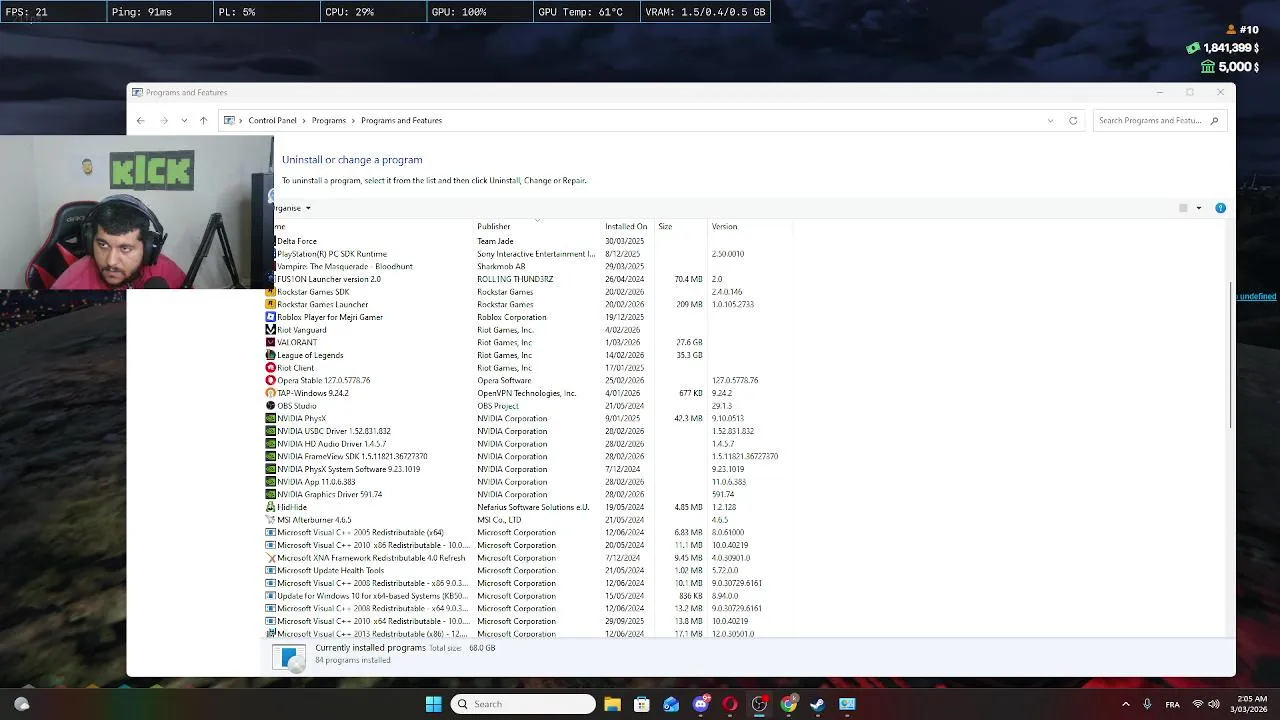This screenshot has width=1280, height=720.
Task: Click the NVIDIA Graphics Driver 591.74 icon
Action: pyautogui.click(x=270, y=494)
